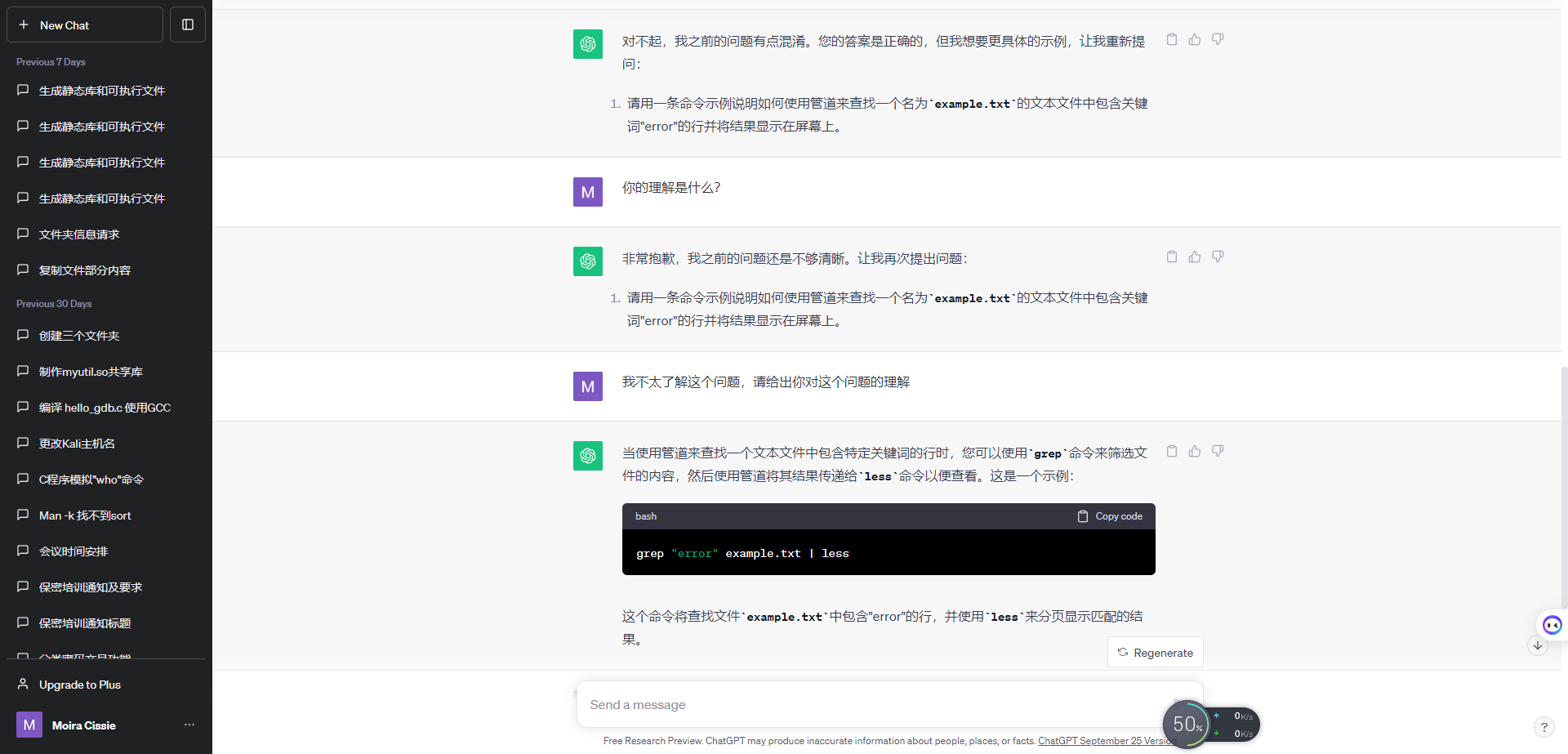Start a New Chat
Screen dimensions: 1568x754
click(x=85, y=25)
